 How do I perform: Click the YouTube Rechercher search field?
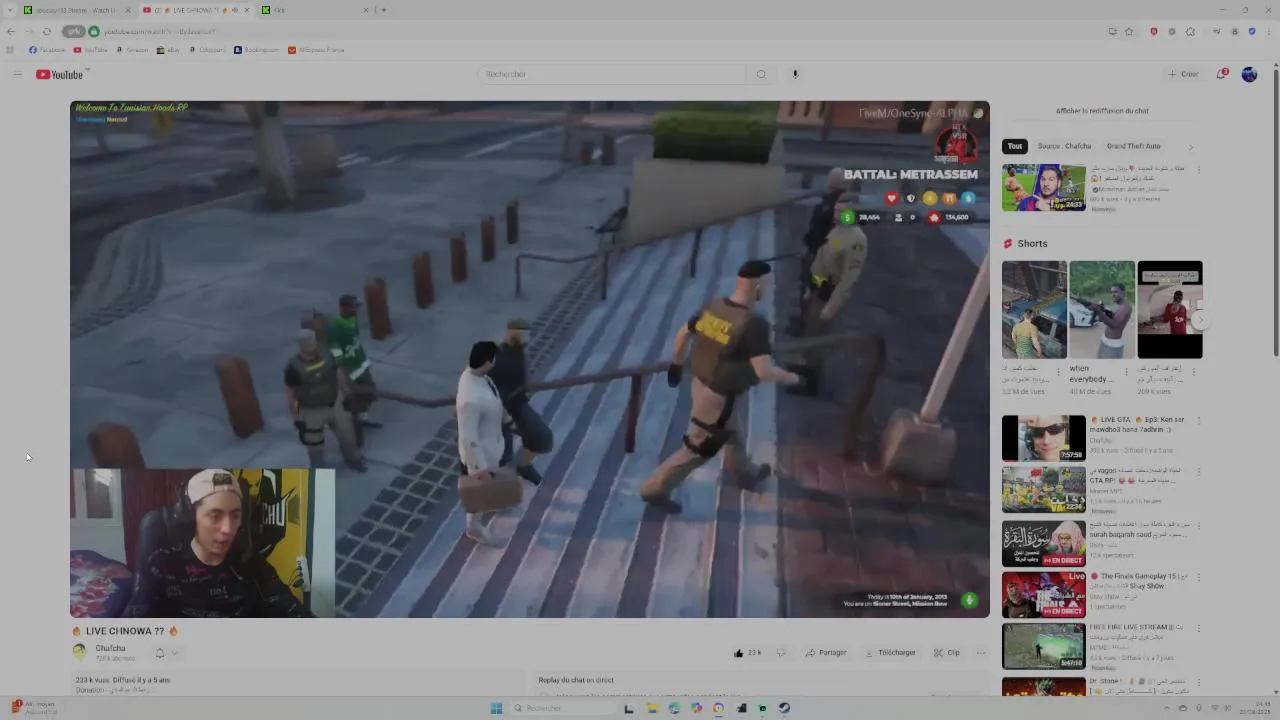pyautogui.click(x=612, y=74)
